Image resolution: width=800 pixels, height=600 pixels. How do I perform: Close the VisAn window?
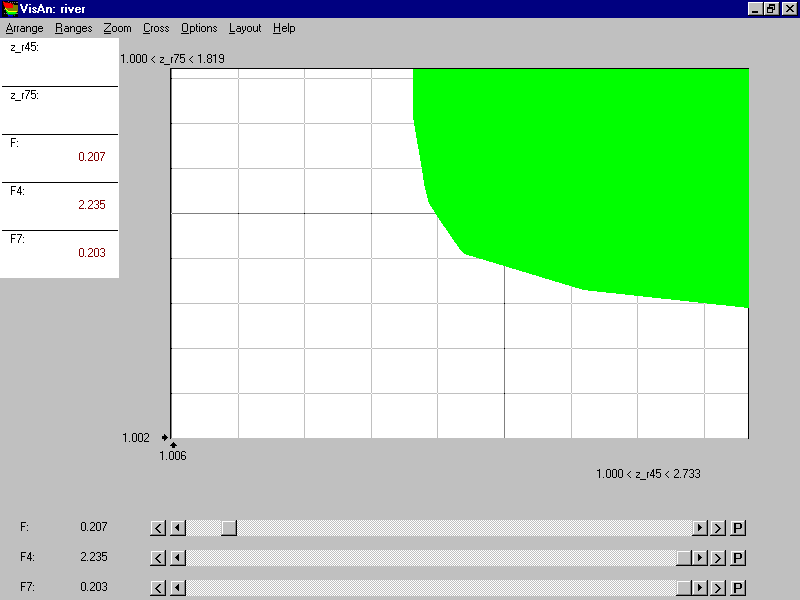789,9
